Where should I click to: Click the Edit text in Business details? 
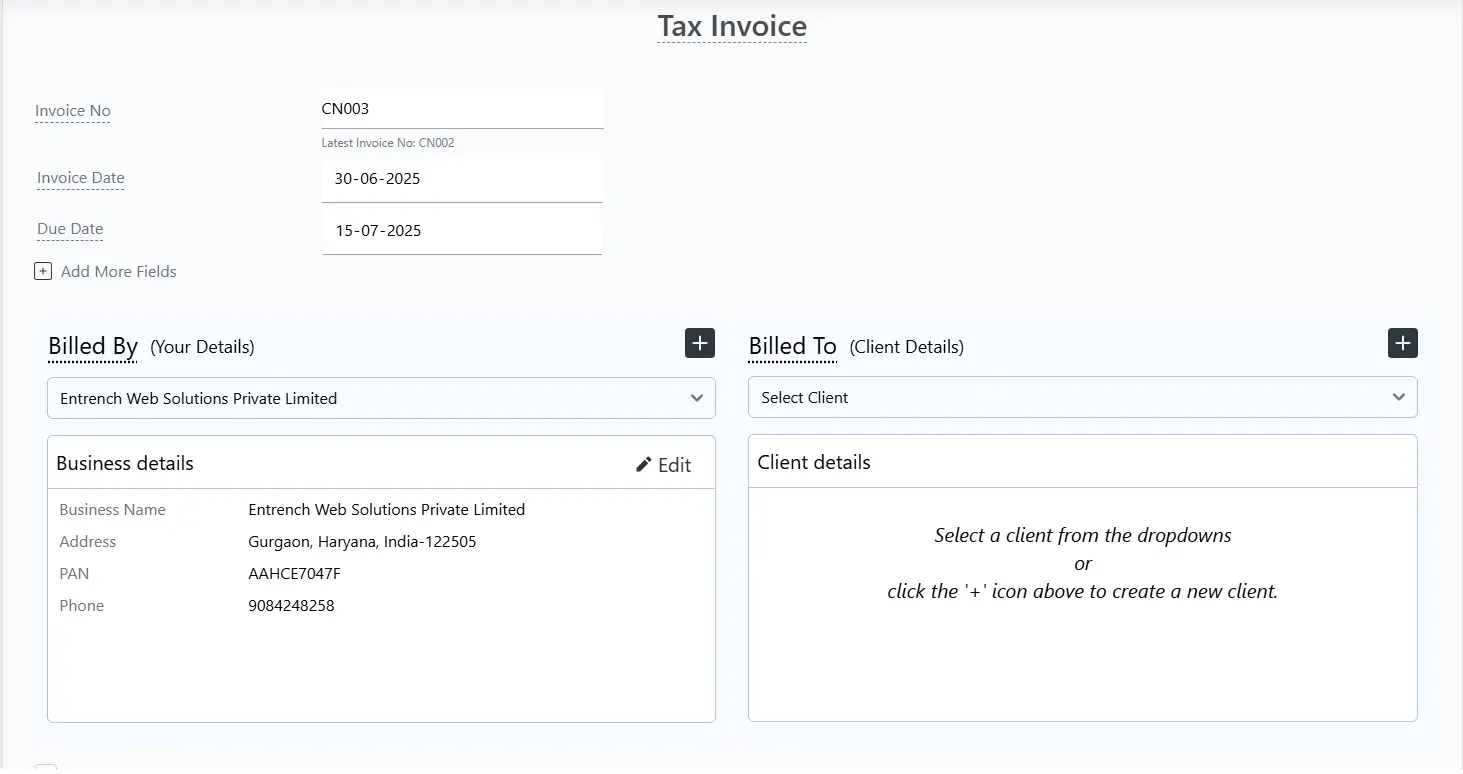674,465
